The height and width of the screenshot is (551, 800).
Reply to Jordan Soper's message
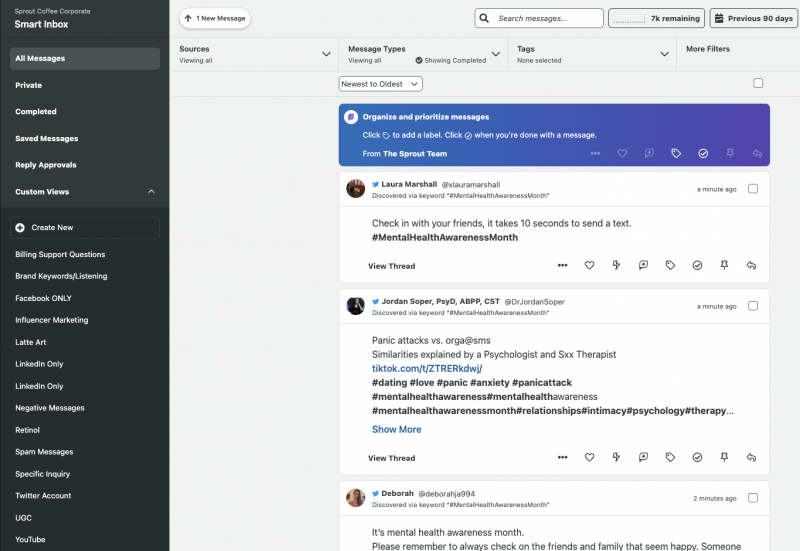751,457
